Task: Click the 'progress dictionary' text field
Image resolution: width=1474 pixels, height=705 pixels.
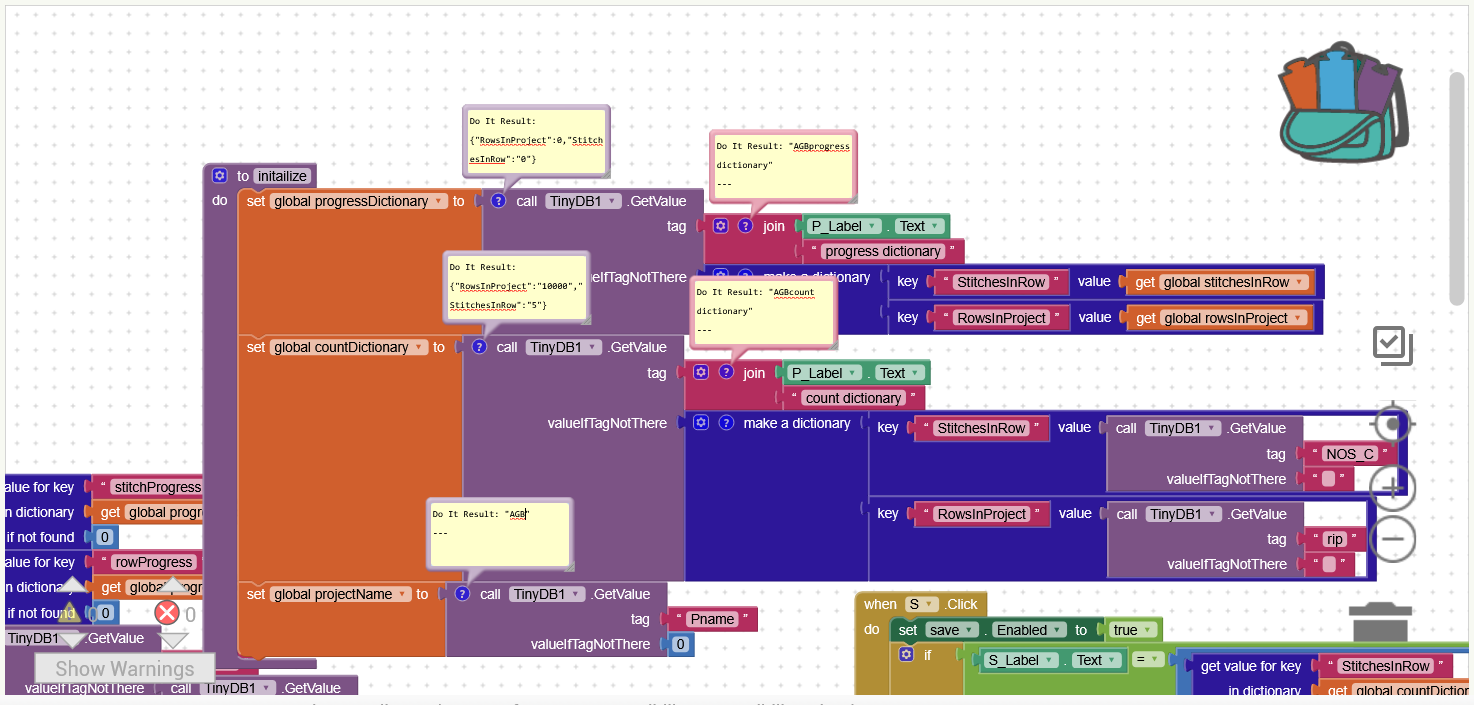Action: click(883, 251)
